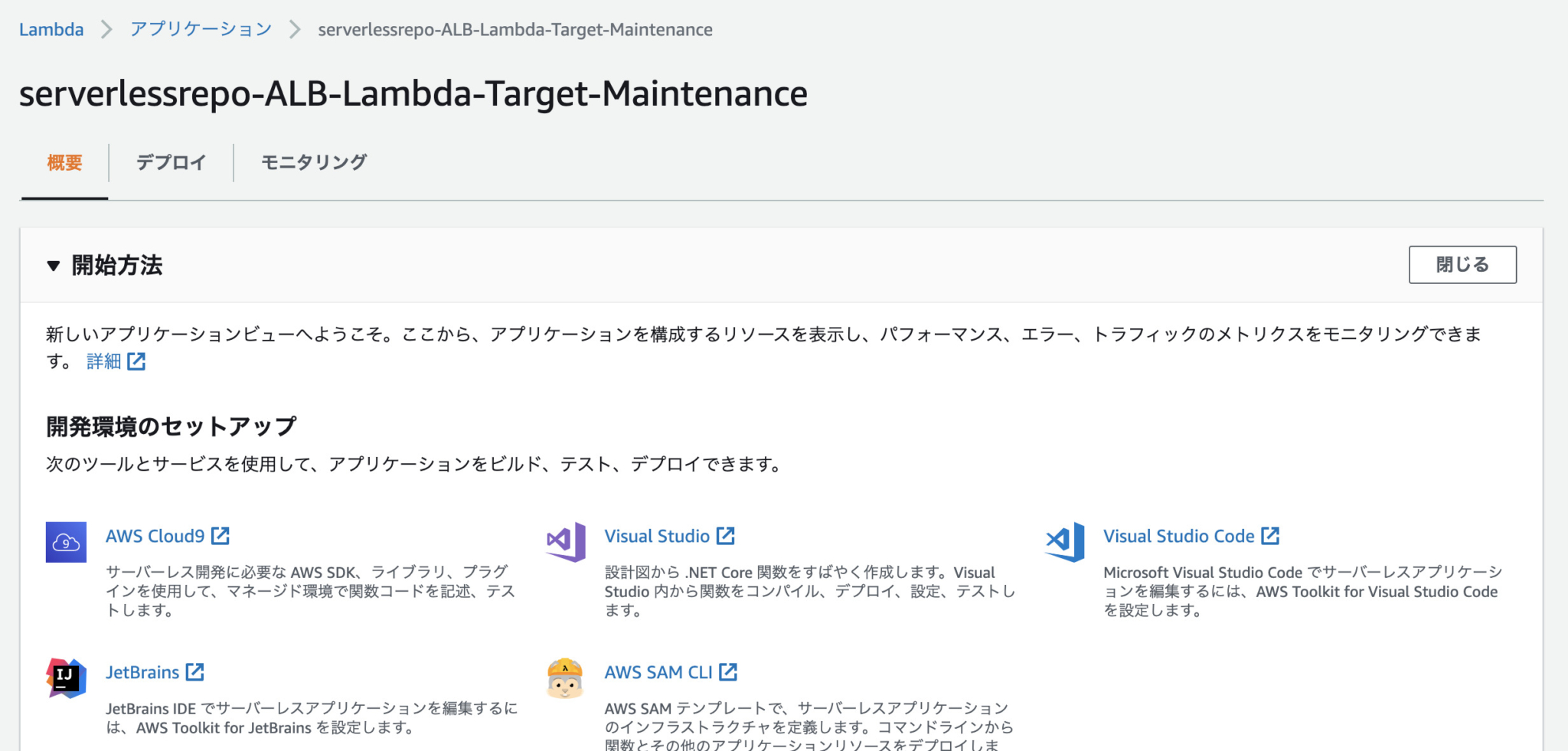This screenshot has height=751, width=1568.
Task: Click the external link icon beside Visual Studio Code
Action: pyautogui.click(x=1271, y=535)
